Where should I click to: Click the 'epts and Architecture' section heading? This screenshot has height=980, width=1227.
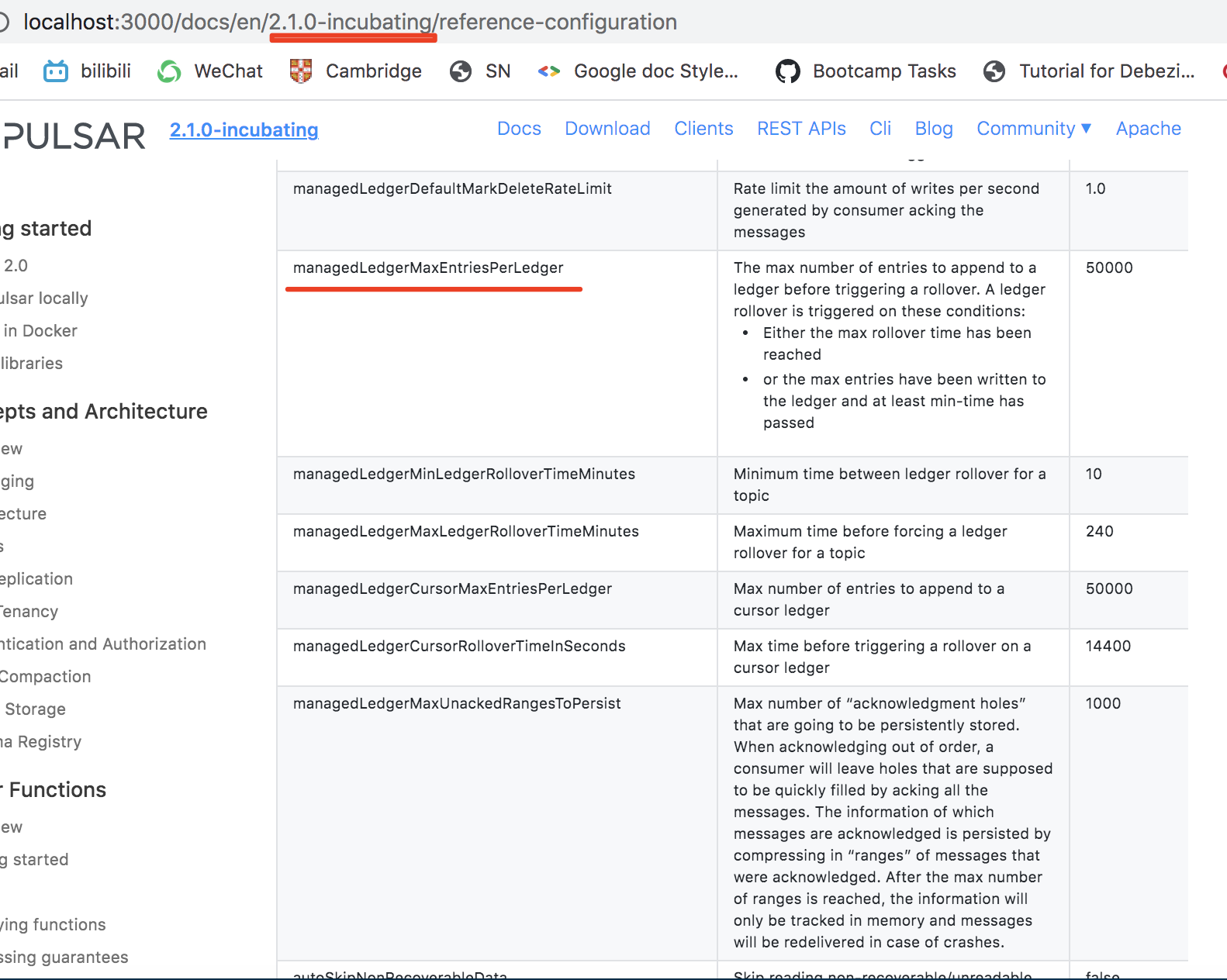tap(104, 412)
